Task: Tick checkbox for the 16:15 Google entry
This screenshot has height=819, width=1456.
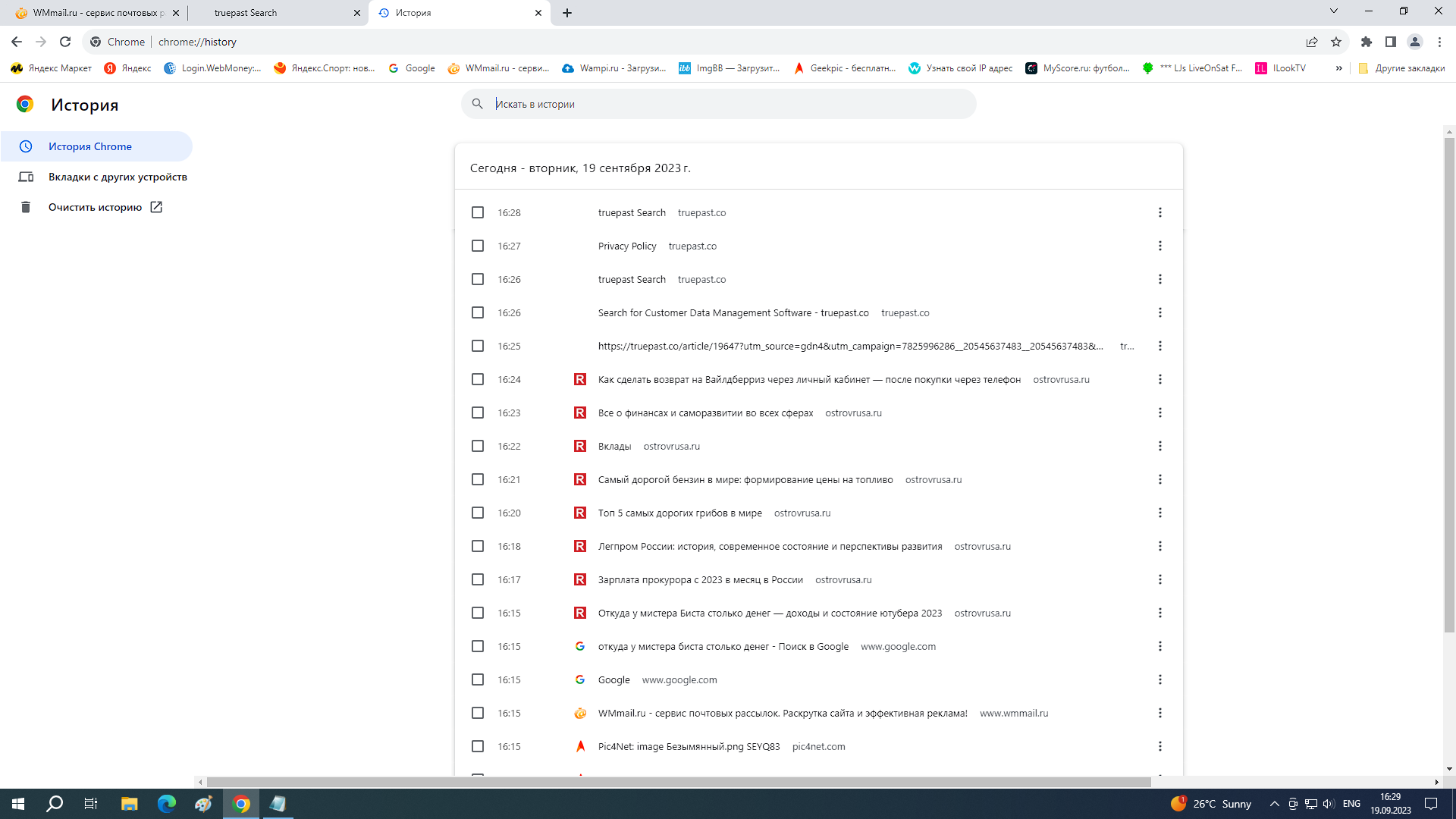Action: tap(478, 679)
